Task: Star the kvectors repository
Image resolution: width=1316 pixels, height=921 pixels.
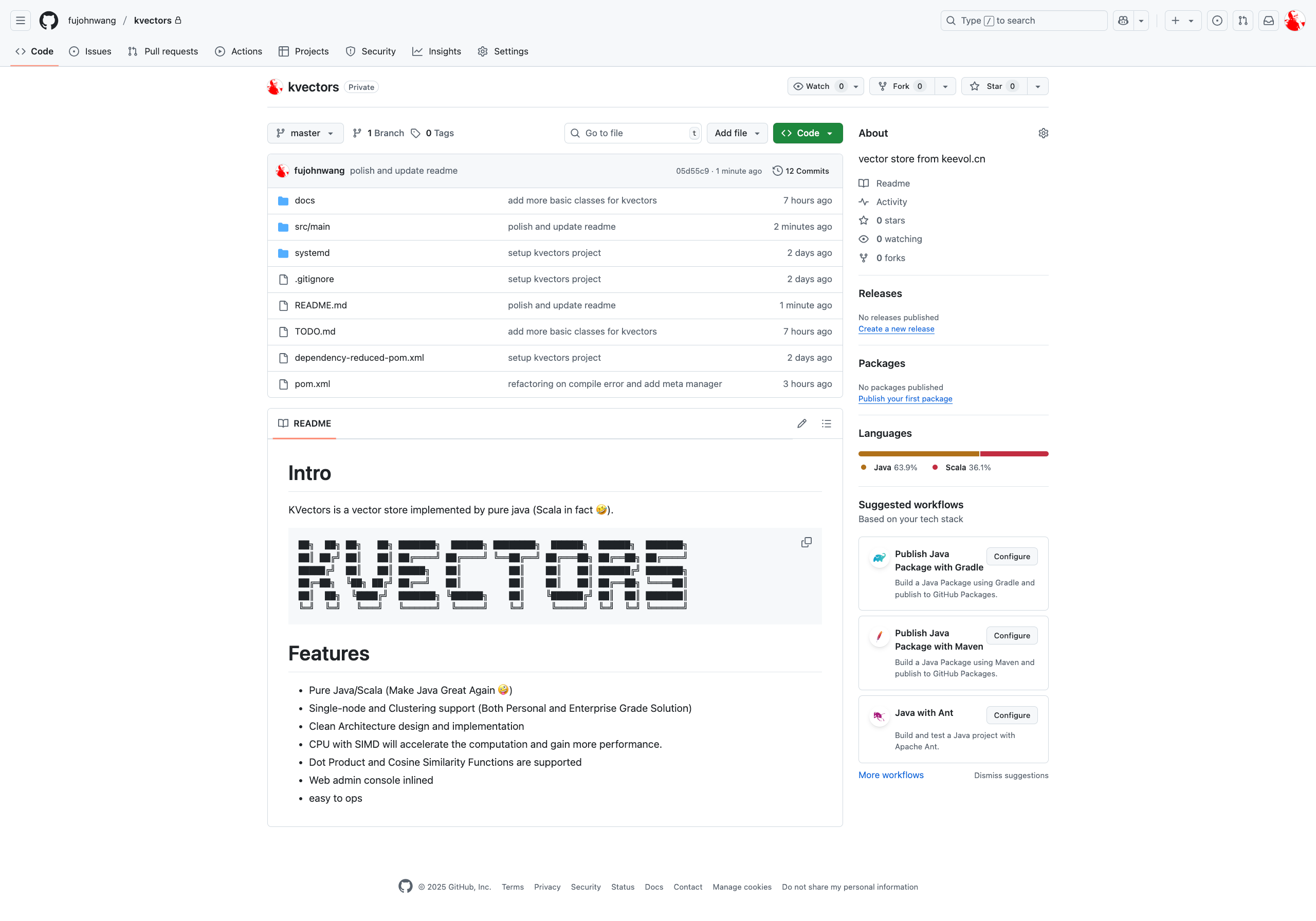Action: (994, 86)
